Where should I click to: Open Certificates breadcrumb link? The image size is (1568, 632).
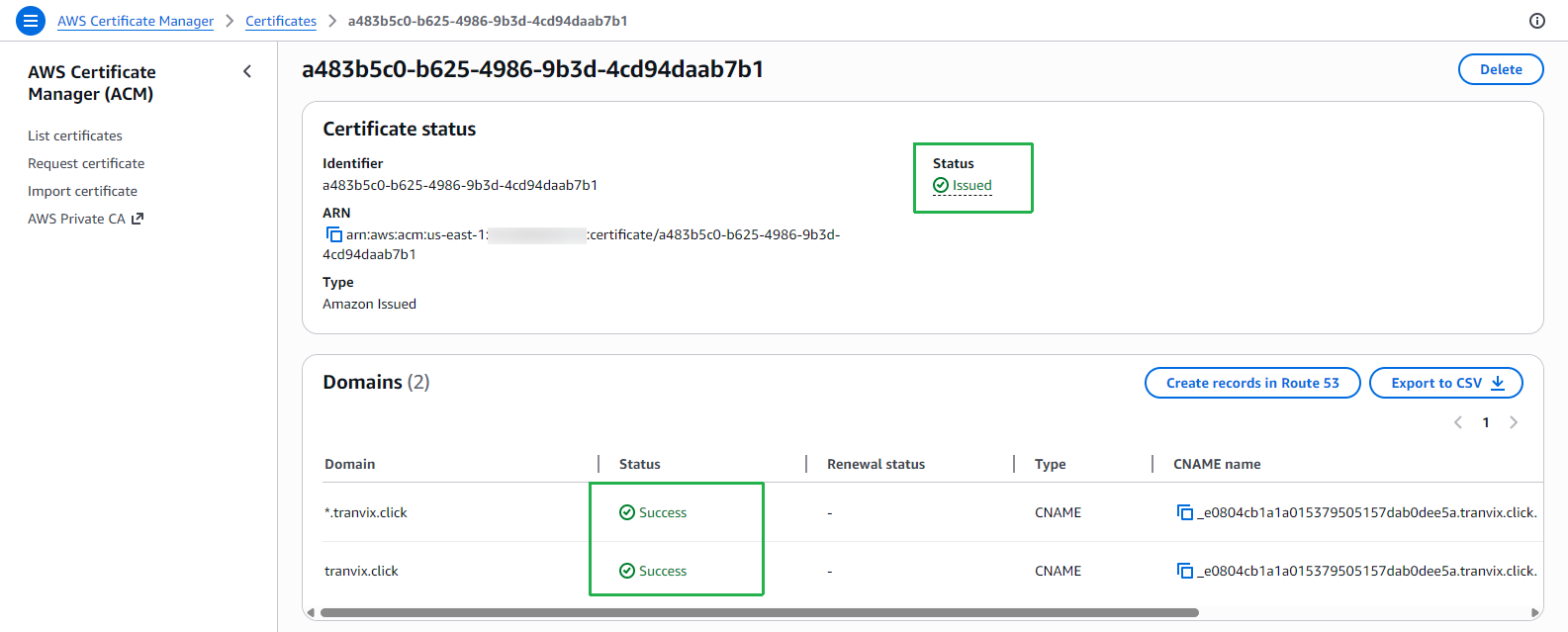(x=281, y=21)
